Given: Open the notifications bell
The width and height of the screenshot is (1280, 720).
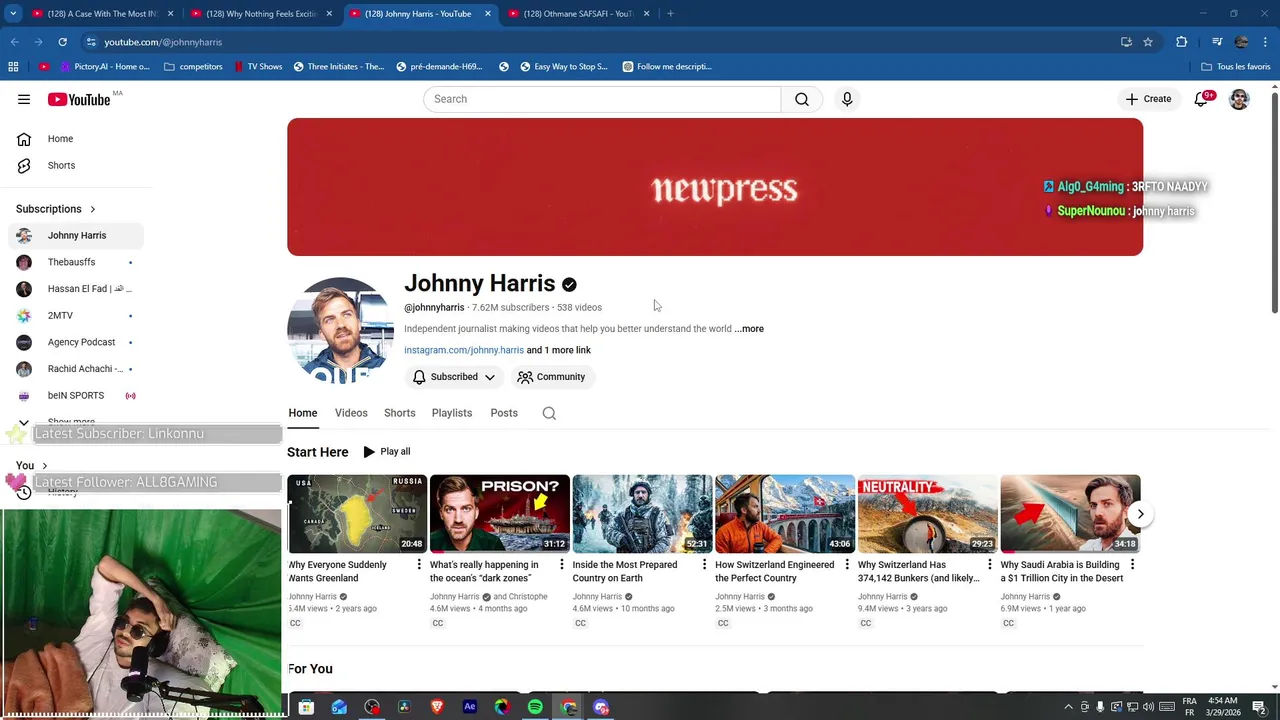Looking at the screenshot, I should point(1201,99).
